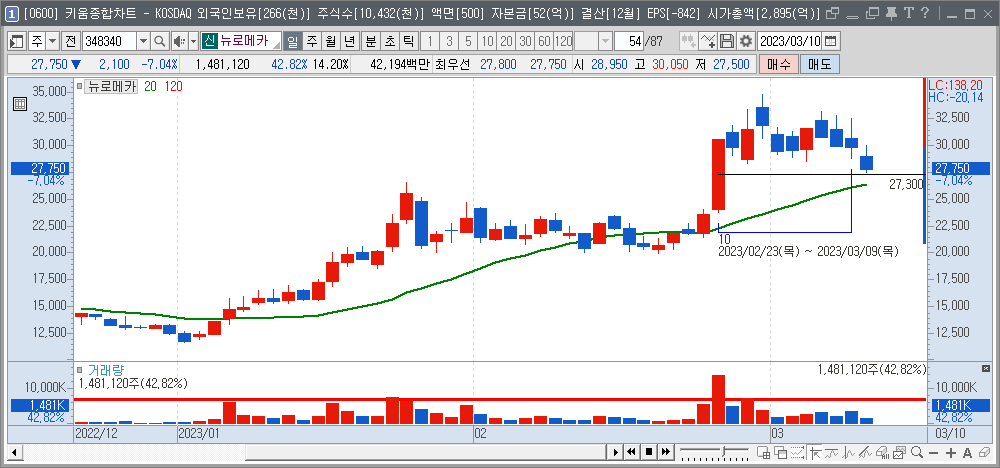Click the split chart window icon
The width and height of the screenshot is (1000, 468).
[763, 452]
